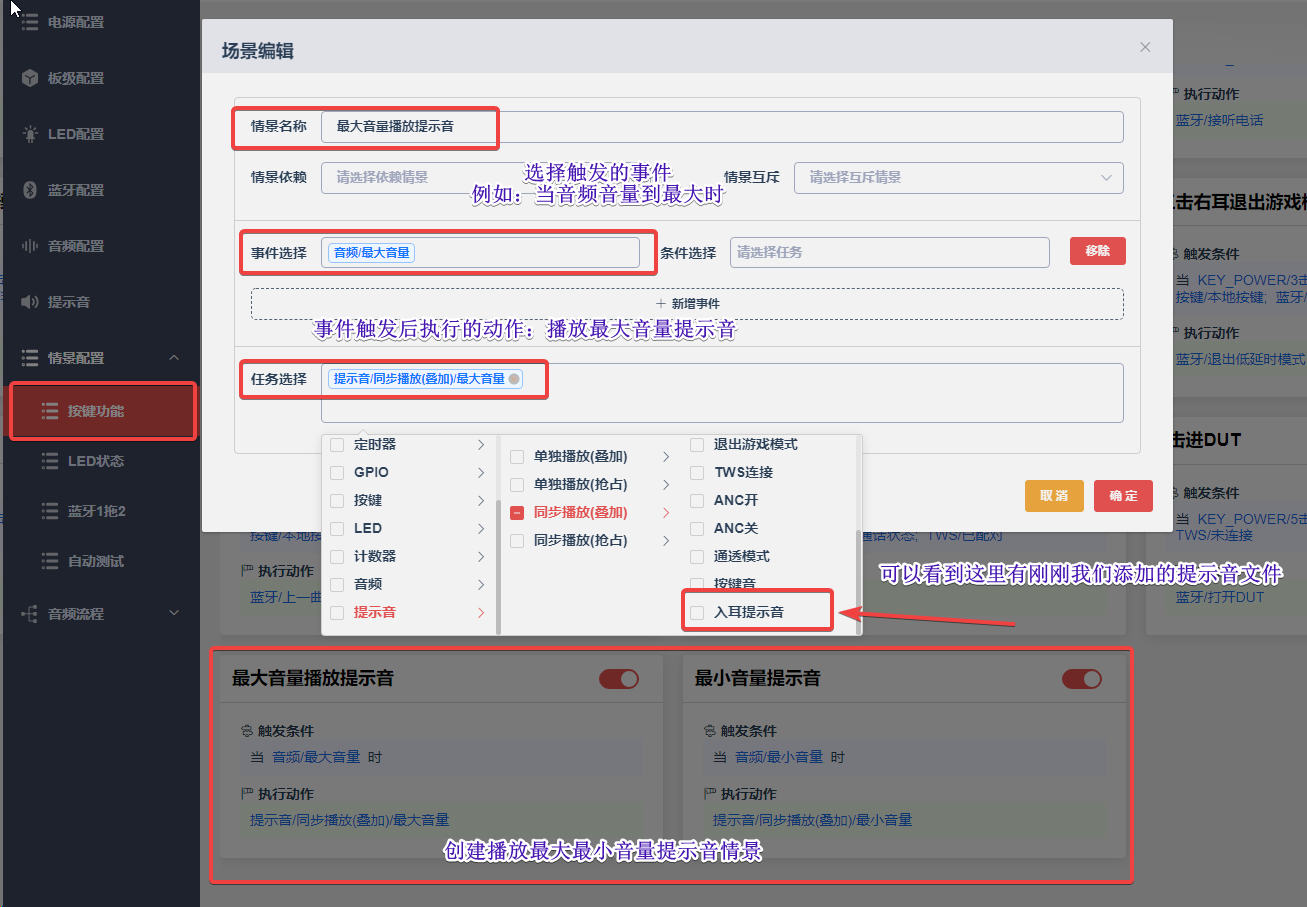Check the TWS连接 checkbox

(x=697, y=472)
